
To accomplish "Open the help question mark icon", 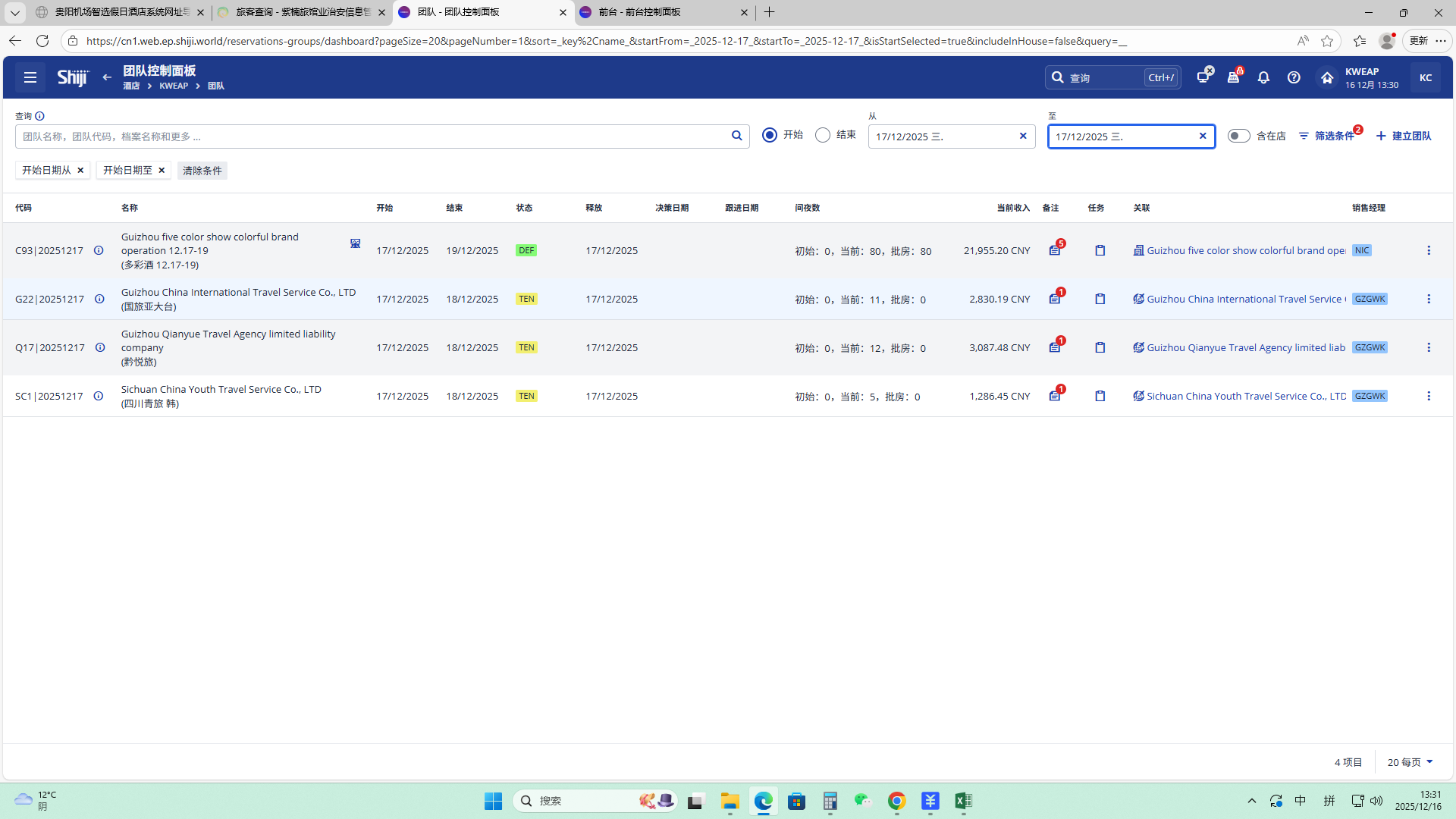I will point(1294,77).
